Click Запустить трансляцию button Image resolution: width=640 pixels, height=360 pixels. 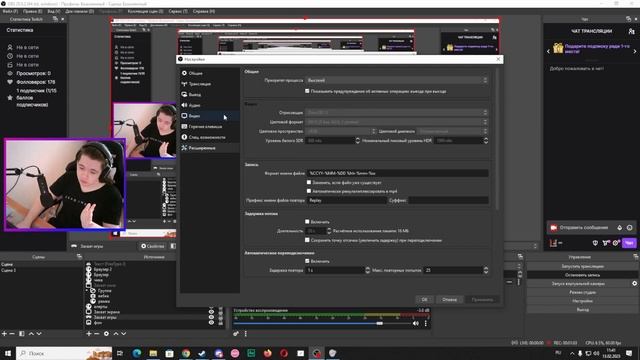(582, 266)
